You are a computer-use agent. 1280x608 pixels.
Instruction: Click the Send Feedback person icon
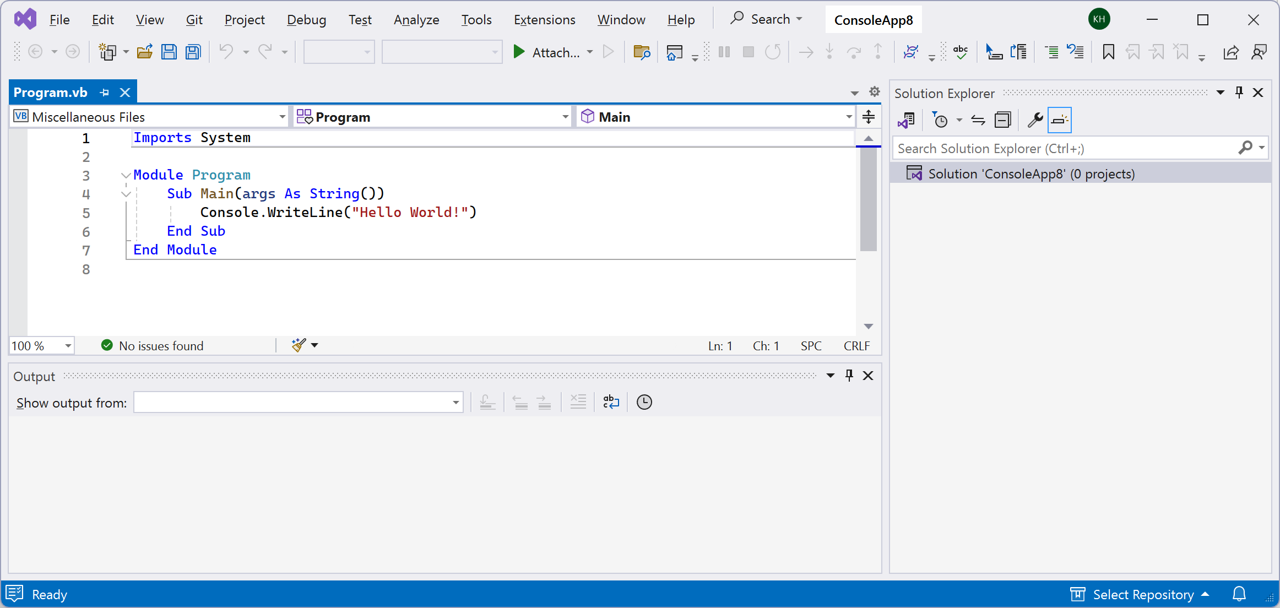point(1259,52)
